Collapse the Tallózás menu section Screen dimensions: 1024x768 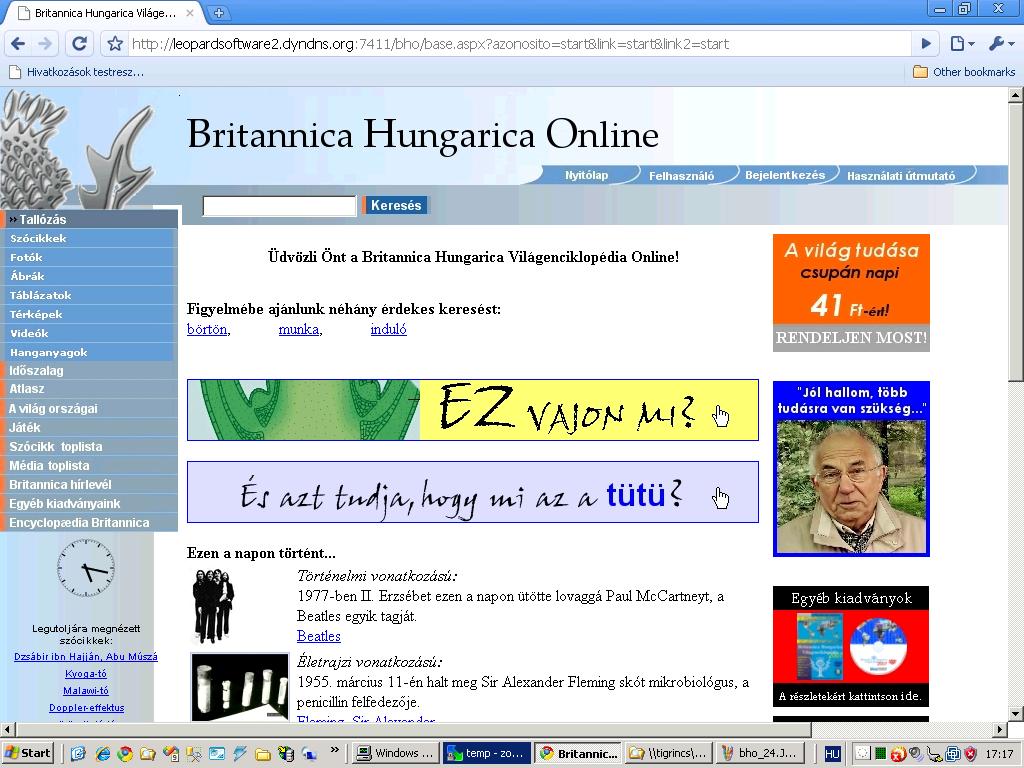(x=89, y=219)
